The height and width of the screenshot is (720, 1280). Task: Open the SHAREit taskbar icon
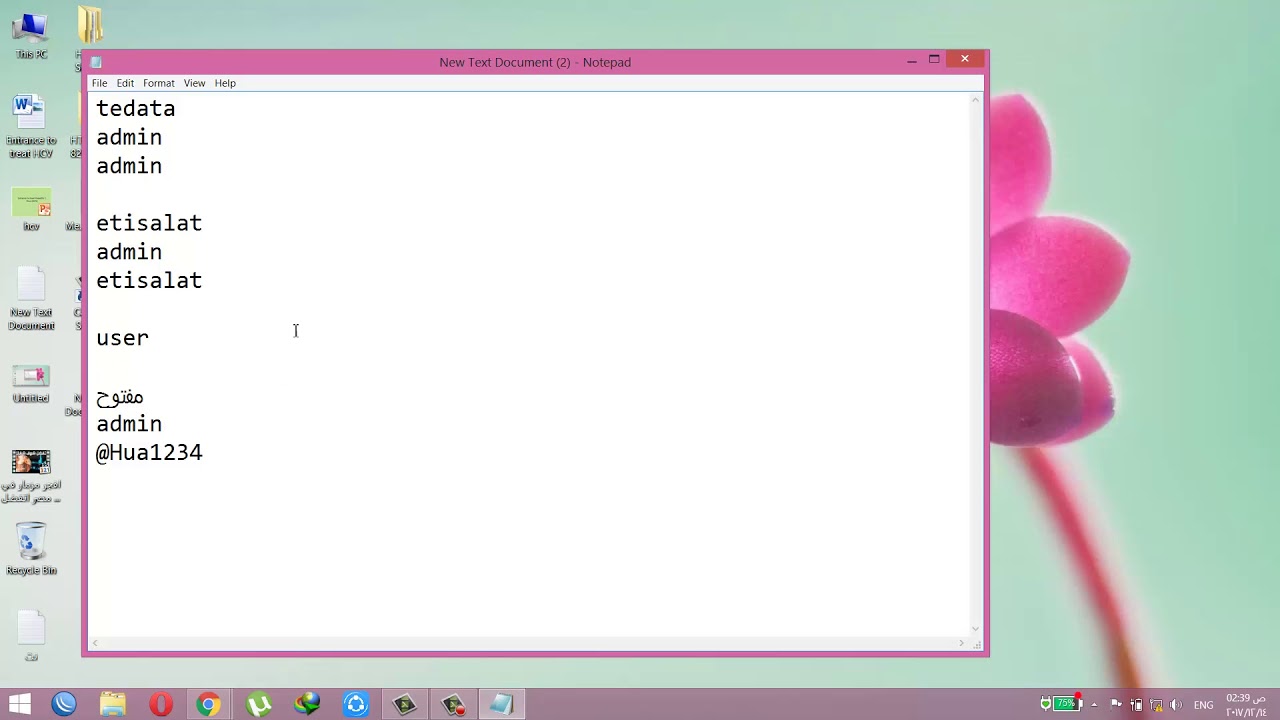pyautogui.click(x=356, y=704)
